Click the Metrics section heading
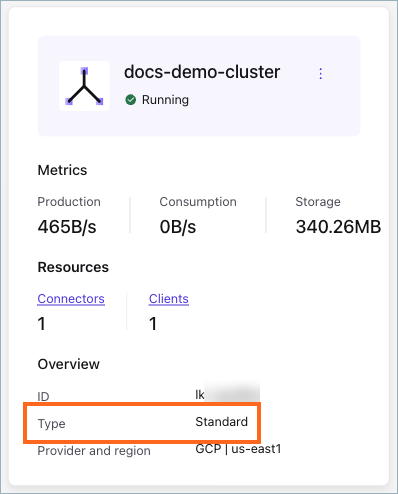 pyautogui.click(x=62, y=170)
